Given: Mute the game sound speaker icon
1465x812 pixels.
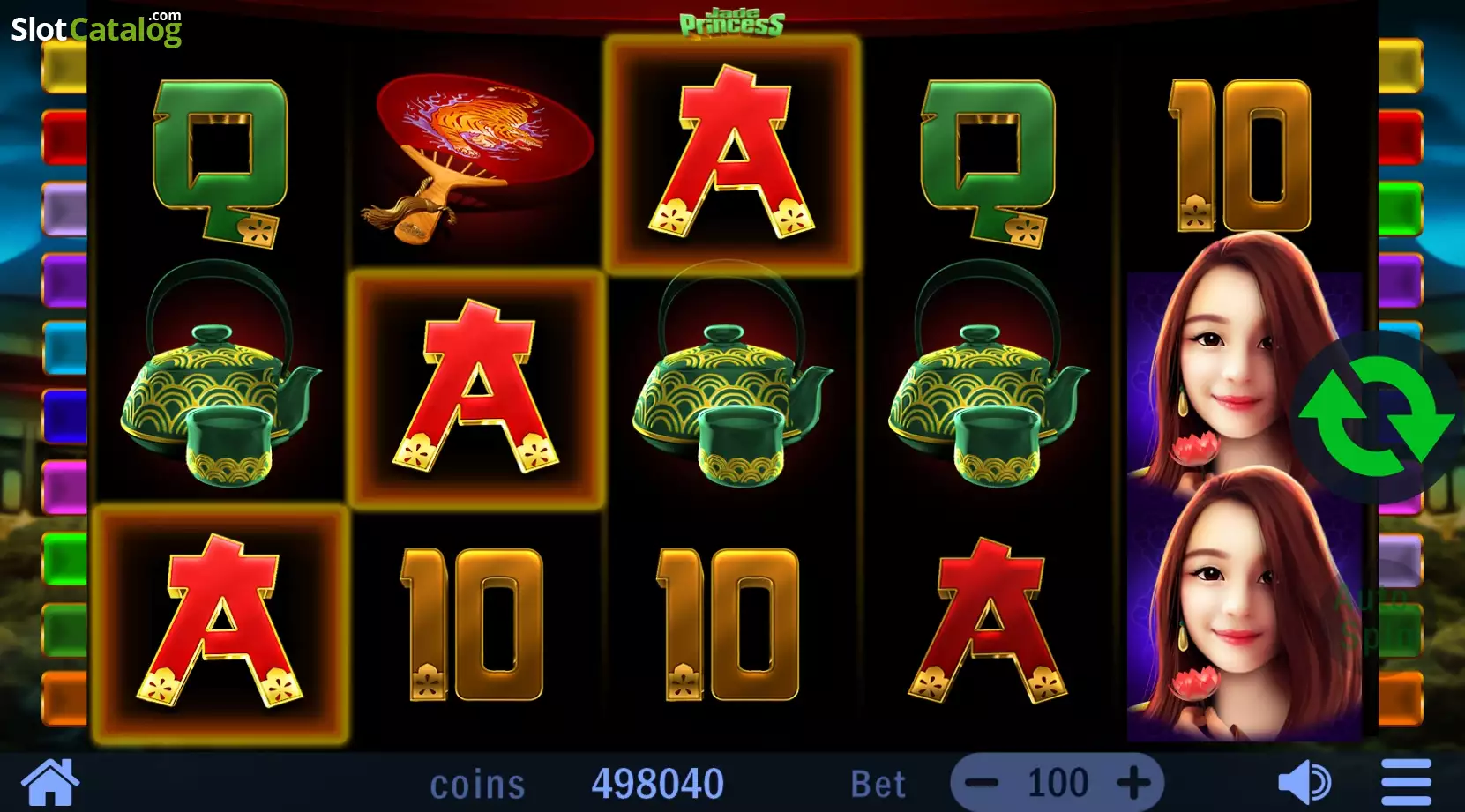Looking at the screenshot, I should point(1305,782).
